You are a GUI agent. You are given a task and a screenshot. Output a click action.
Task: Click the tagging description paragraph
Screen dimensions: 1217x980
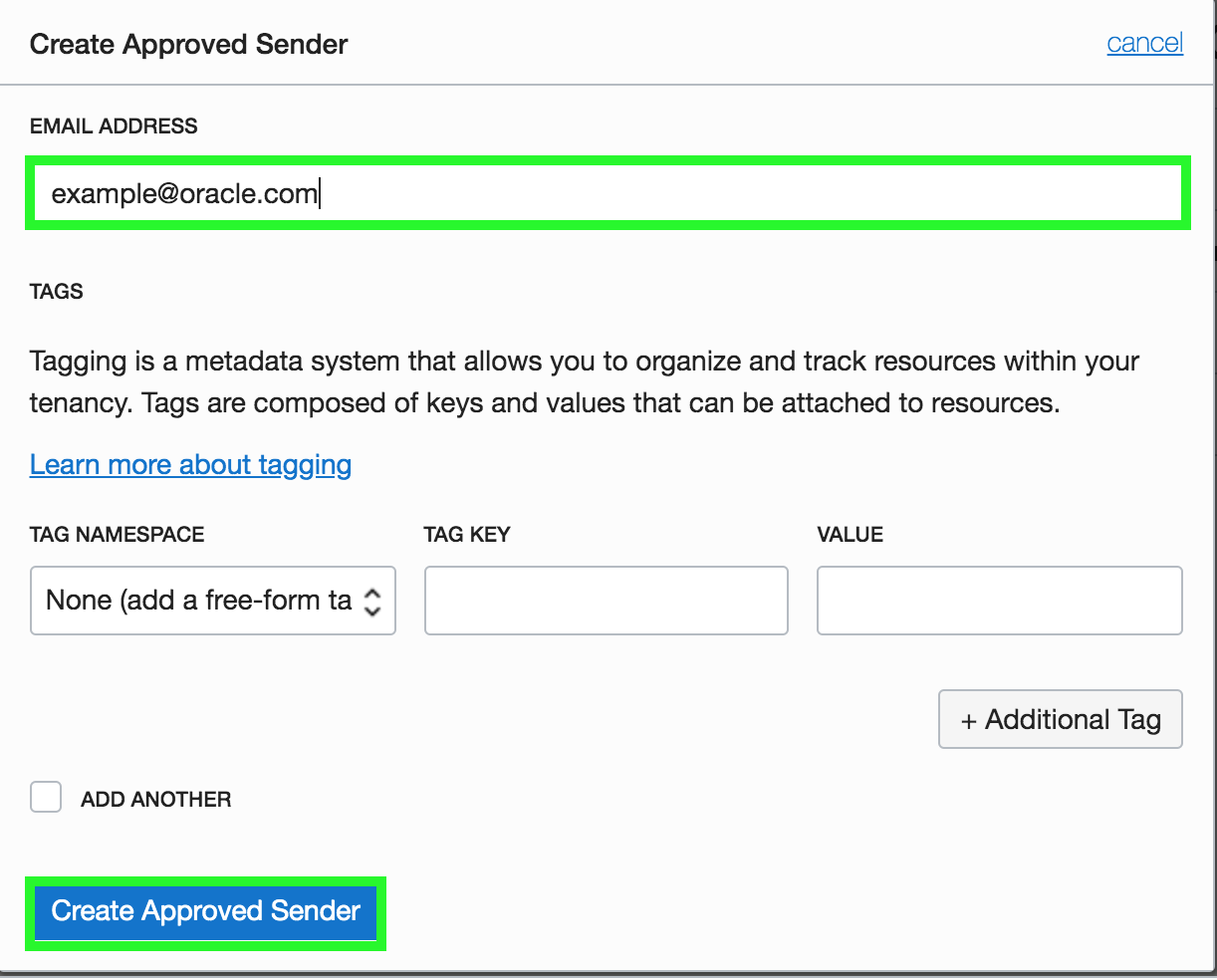584,381
